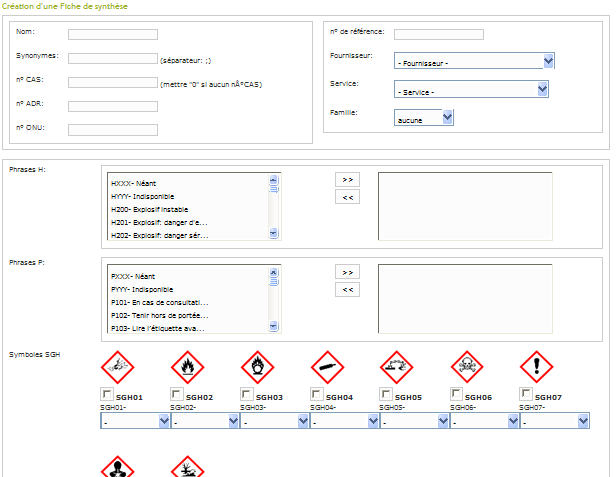The height and width of the screenshot is (477, 616).
Task: Click the SGH02 flammable flame pictogram
Action: pyautogui.click(x=187, y=367)
